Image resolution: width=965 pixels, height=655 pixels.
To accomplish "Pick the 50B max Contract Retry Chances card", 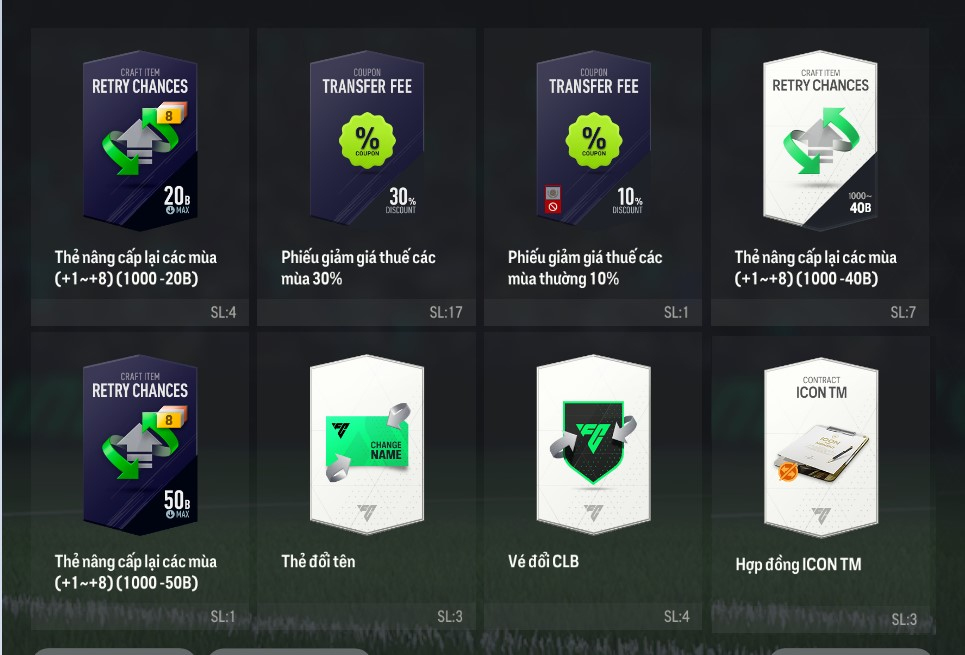I will pos(140,444).
